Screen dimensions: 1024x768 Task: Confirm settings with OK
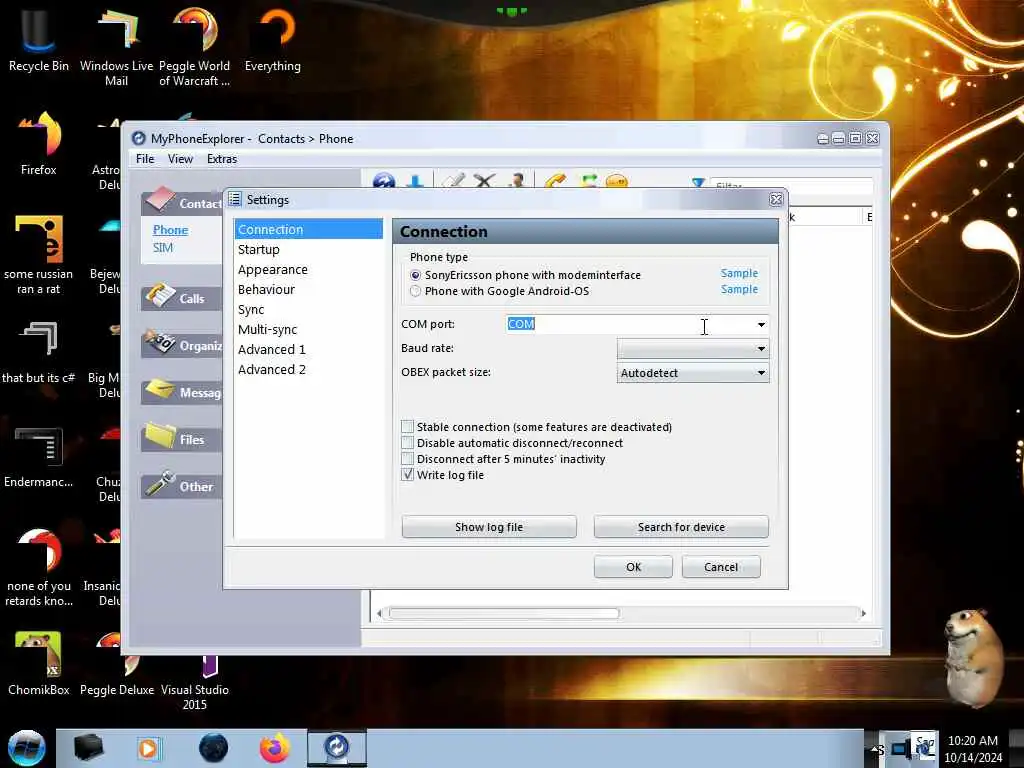(633, 567)
